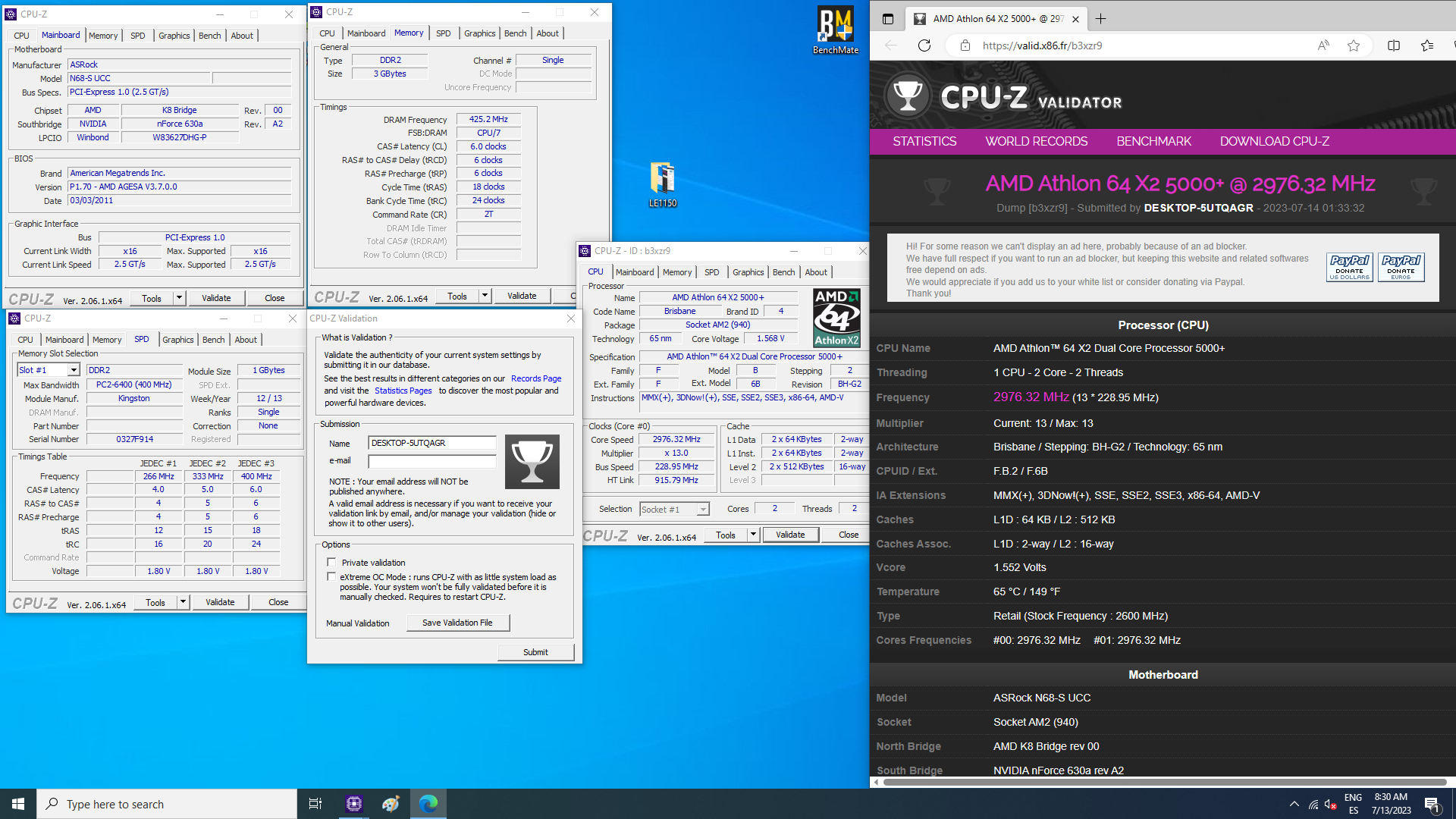This screenshot has height=819, width=1456.
Task: Click Validate in Mainboard window
Action: tap(216, 298)
